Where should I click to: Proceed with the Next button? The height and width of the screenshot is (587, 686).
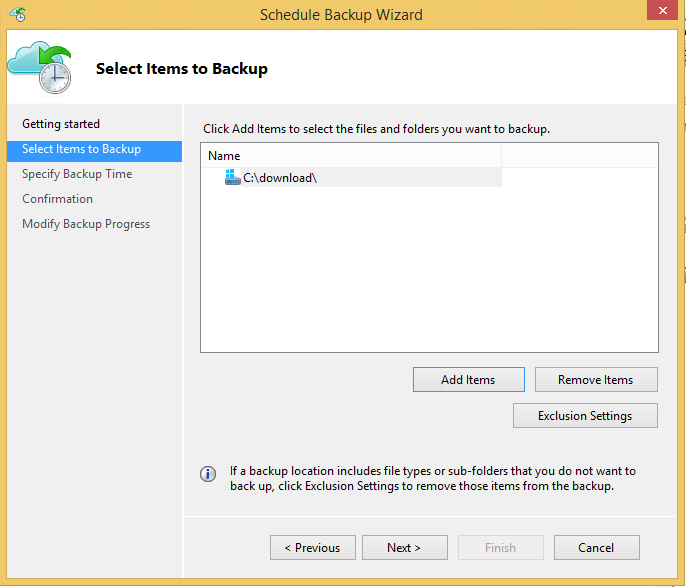(x=405, y=548)
